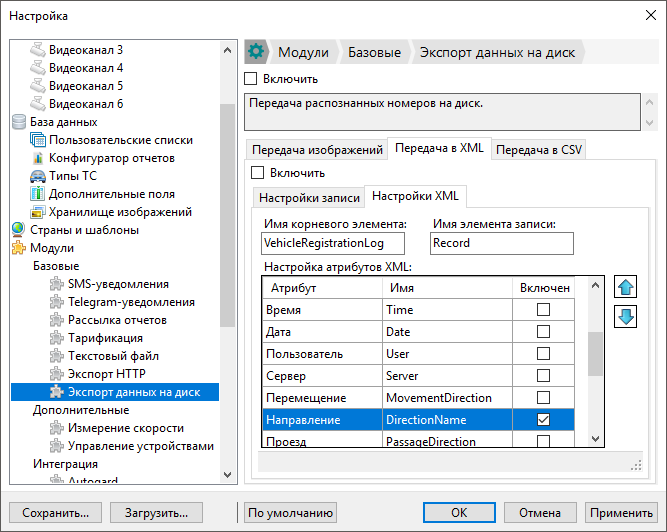Screen dimensions: 667x532
Task: Click puzzle icon beside Telegram-уведомления
Action: pyautogui.click(x=57, y=302)
